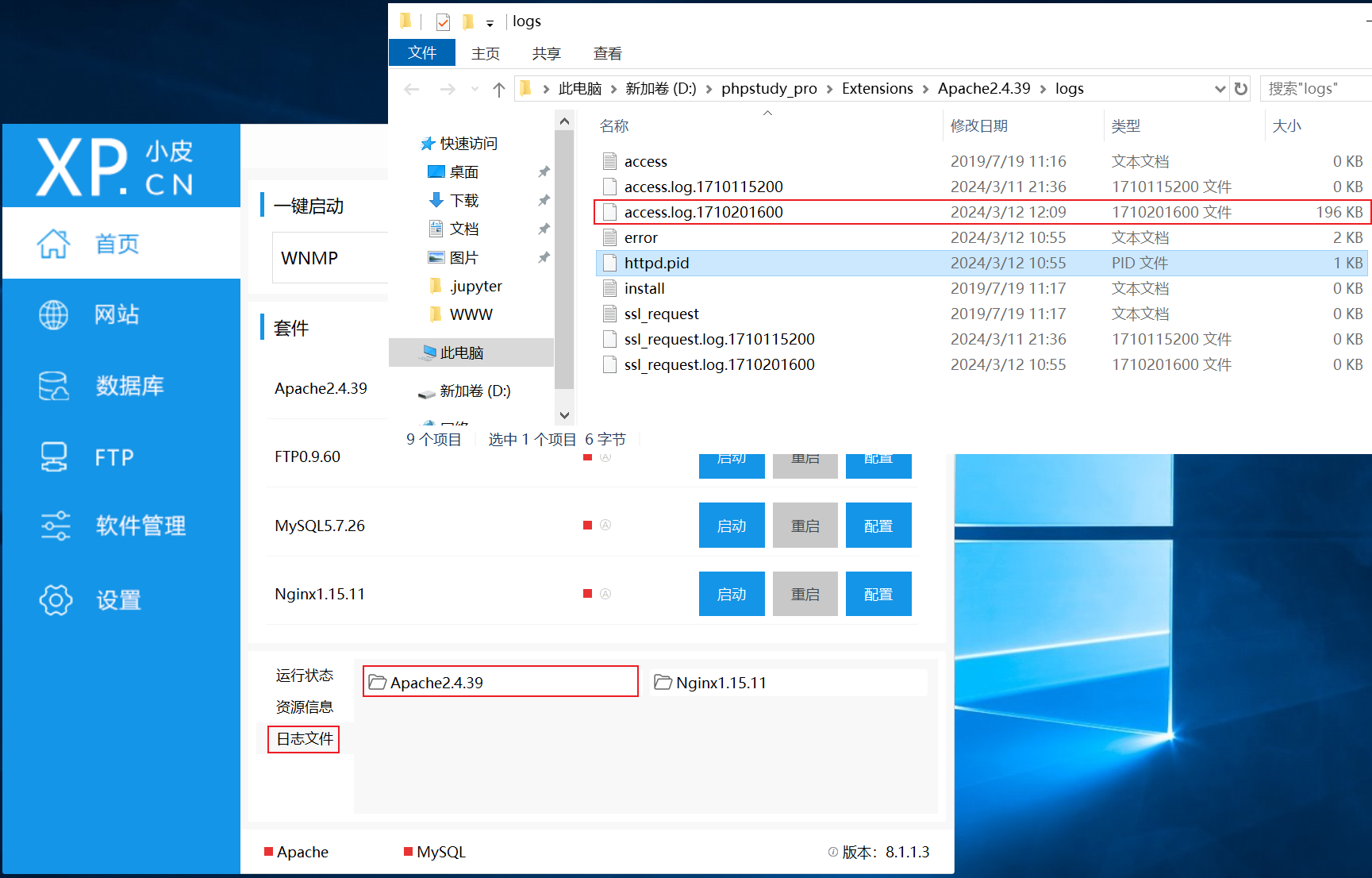
Task: Expand chevron after 此电脑 in breadcrumb
Action: (x=613, y=89)
